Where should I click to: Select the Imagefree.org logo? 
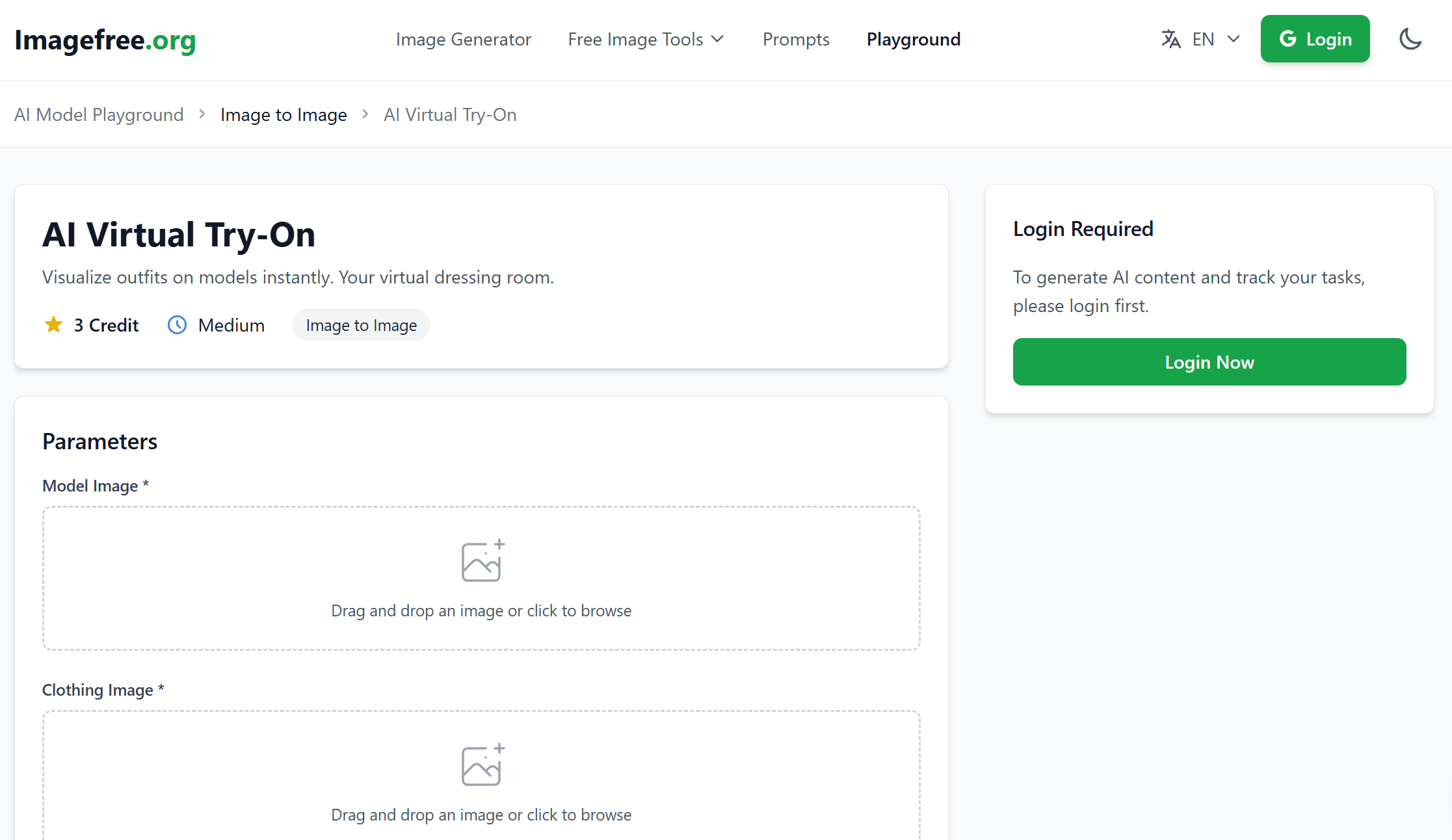click(x=105, y=40)
